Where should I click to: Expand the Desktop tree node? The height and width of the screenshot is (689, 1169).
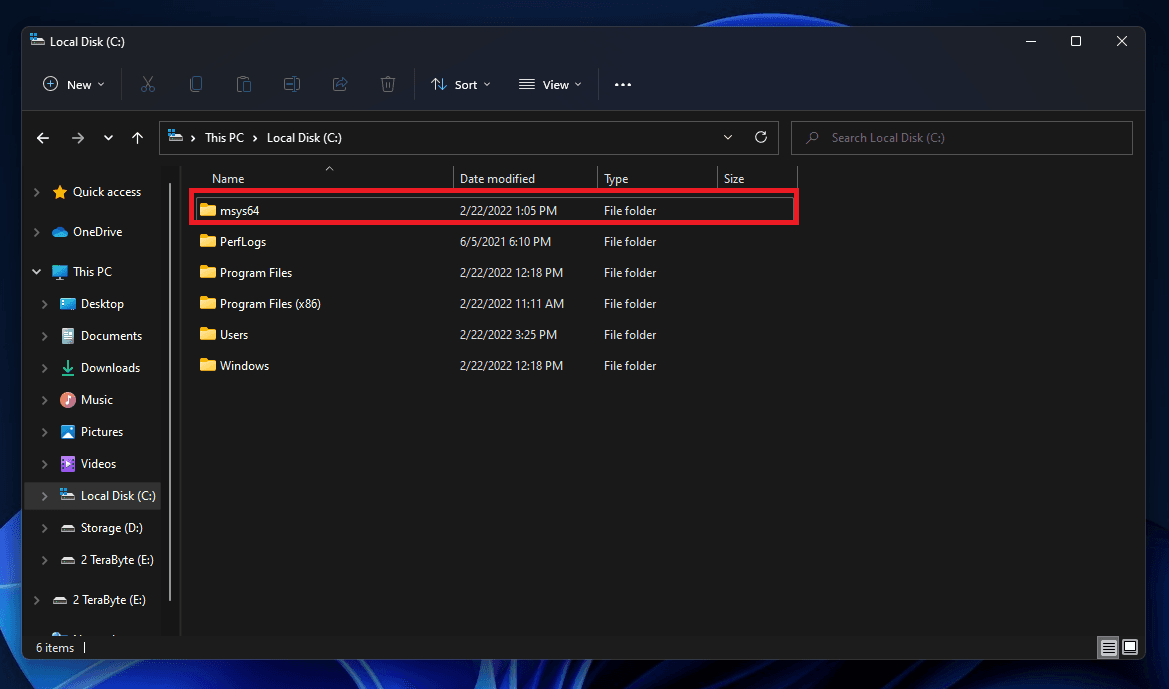[x=44, y=304]
